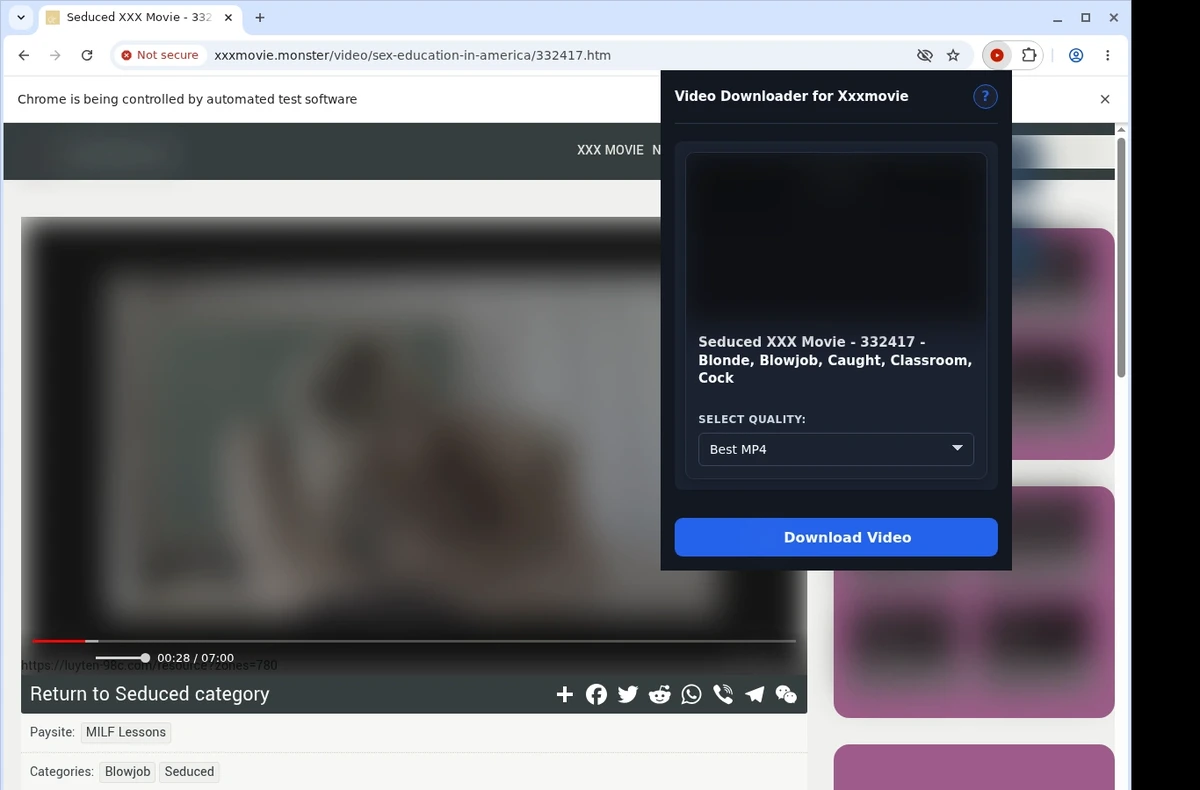Share the video via WhatsApp

(x=691, y=694)
